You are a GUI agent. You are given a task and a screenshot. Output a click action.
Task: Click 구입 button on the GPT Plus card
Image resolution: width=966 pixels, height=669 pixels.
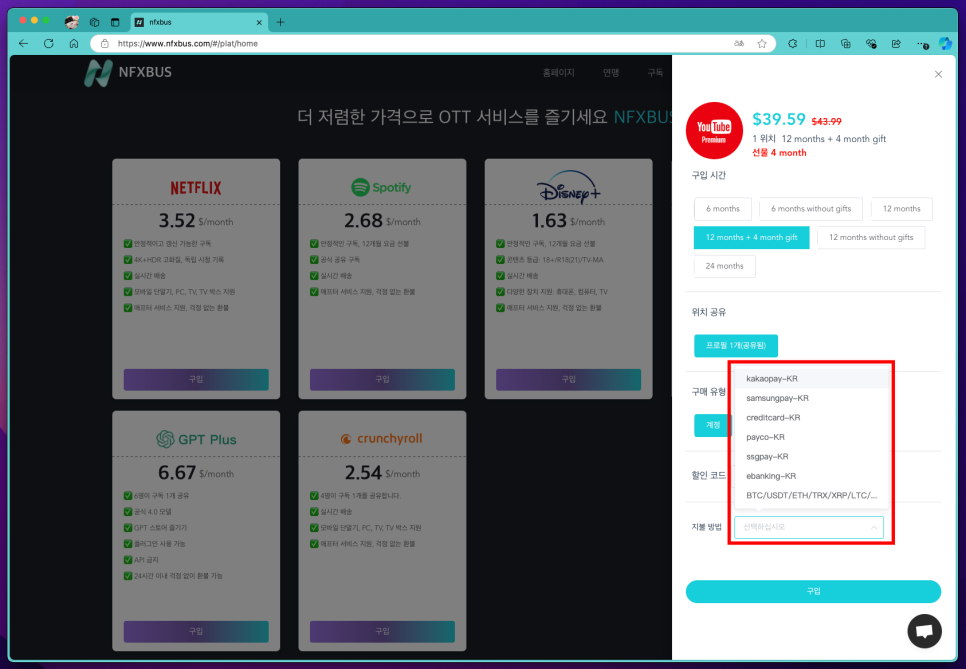[196, 631]
